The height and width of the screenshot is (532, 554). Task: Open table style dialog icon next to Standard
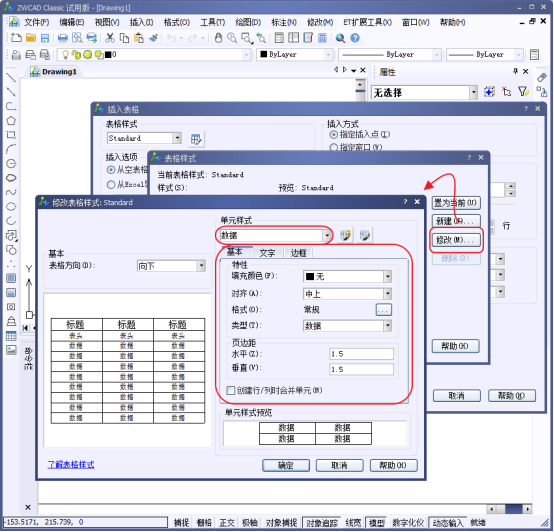click(196, 139)
